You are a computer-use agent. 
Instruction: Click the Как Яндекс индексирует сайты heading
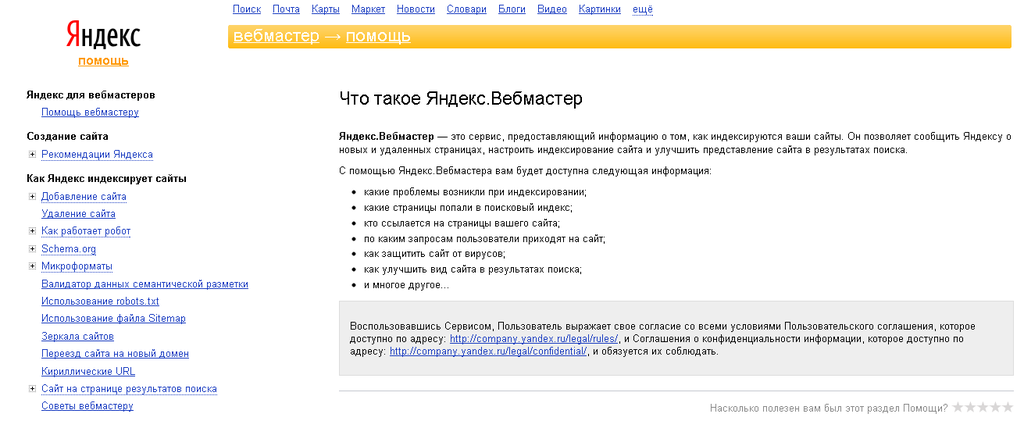106,178
